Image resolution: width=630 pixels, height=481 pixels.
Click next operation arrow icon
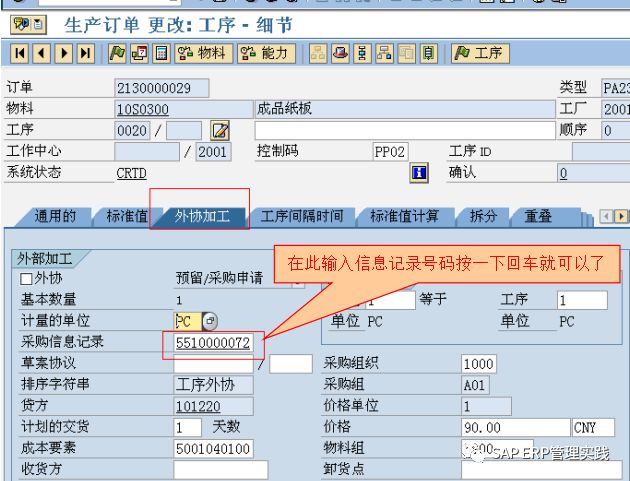64,53
